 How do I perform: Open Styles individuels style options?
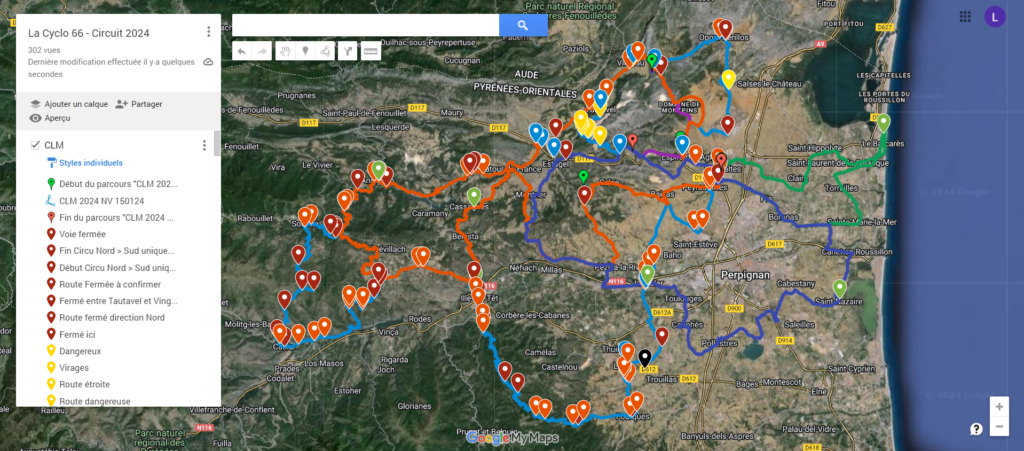pyautogui.click(x=89, y=163)
